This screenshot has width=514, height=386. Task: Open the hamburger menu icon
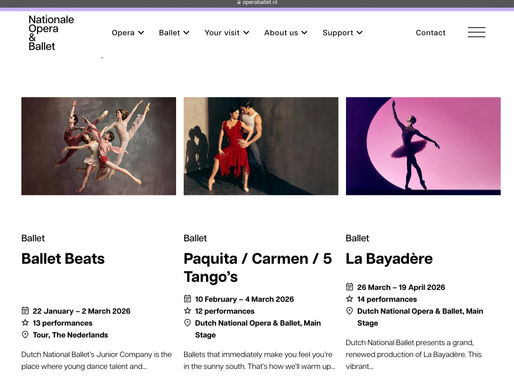pos(476,32)
